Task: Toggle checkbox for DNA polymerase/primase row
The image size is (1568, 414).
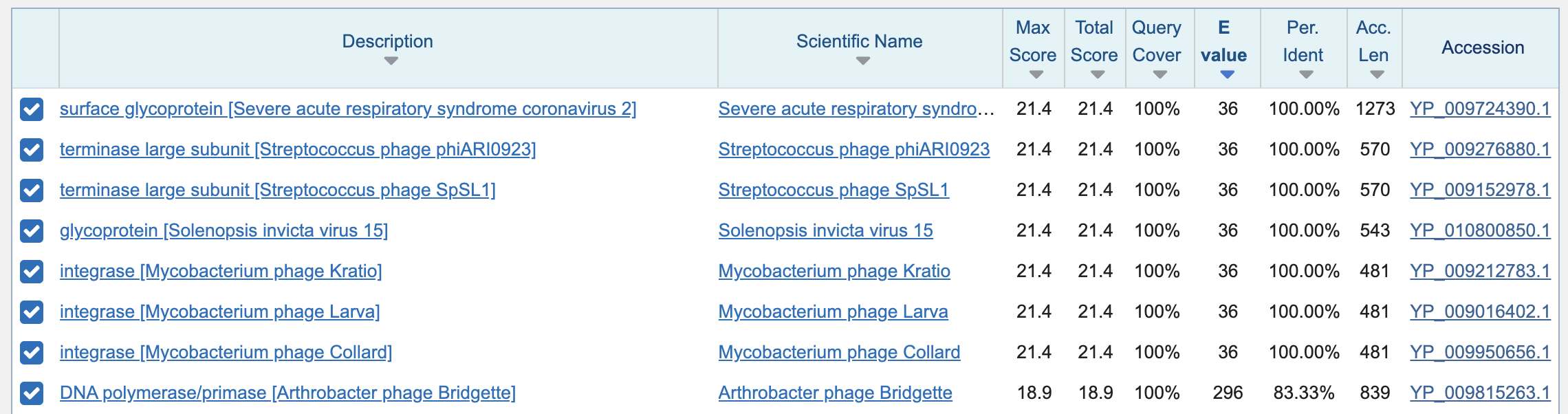Action: pos(32,393)
